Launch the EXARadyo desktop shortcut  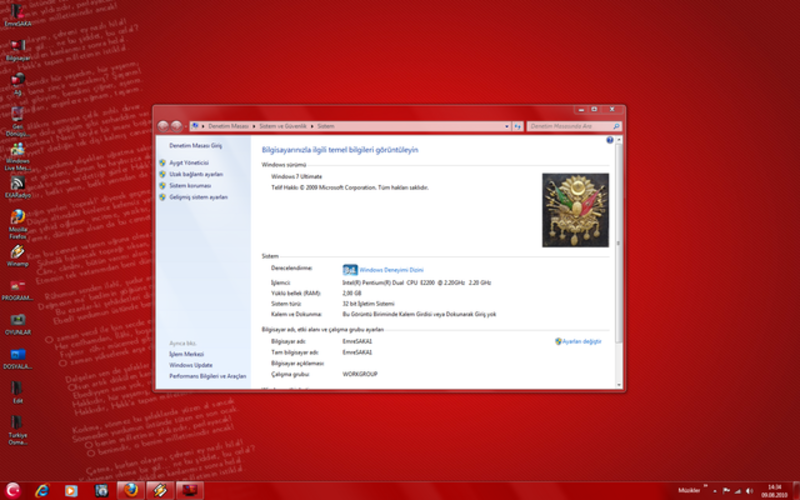[17, 186]
